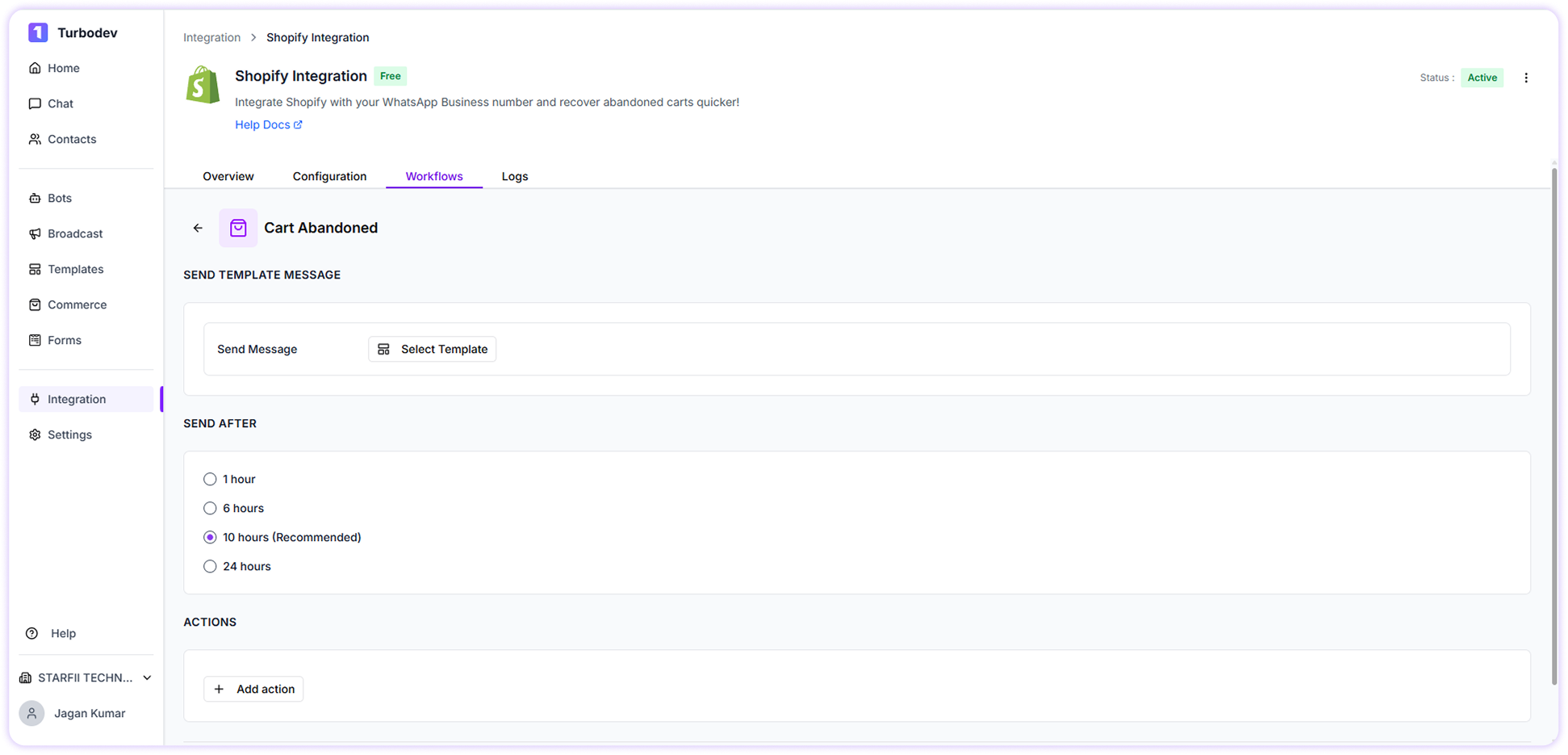Open the Select Template picker
Viewport: 1568px width, 755px height.
point(432,349)
